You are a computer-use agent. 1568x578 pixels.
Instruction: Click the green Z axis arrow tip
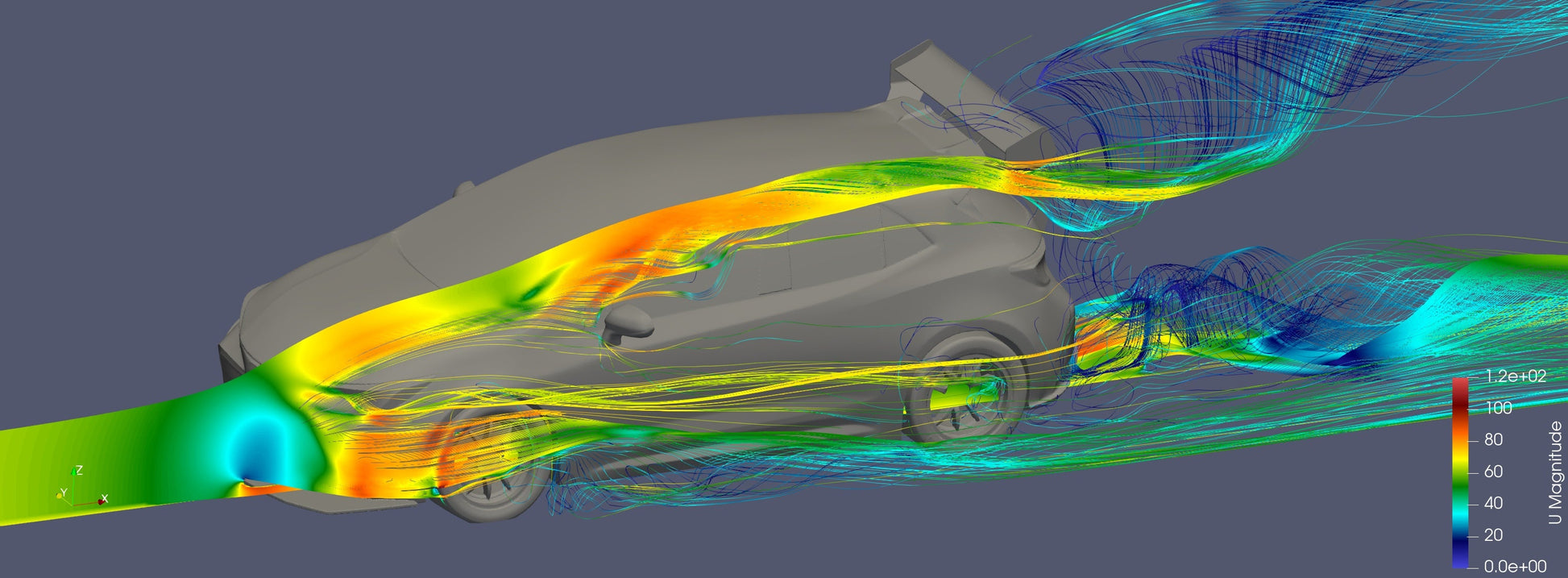click(74, 468)
